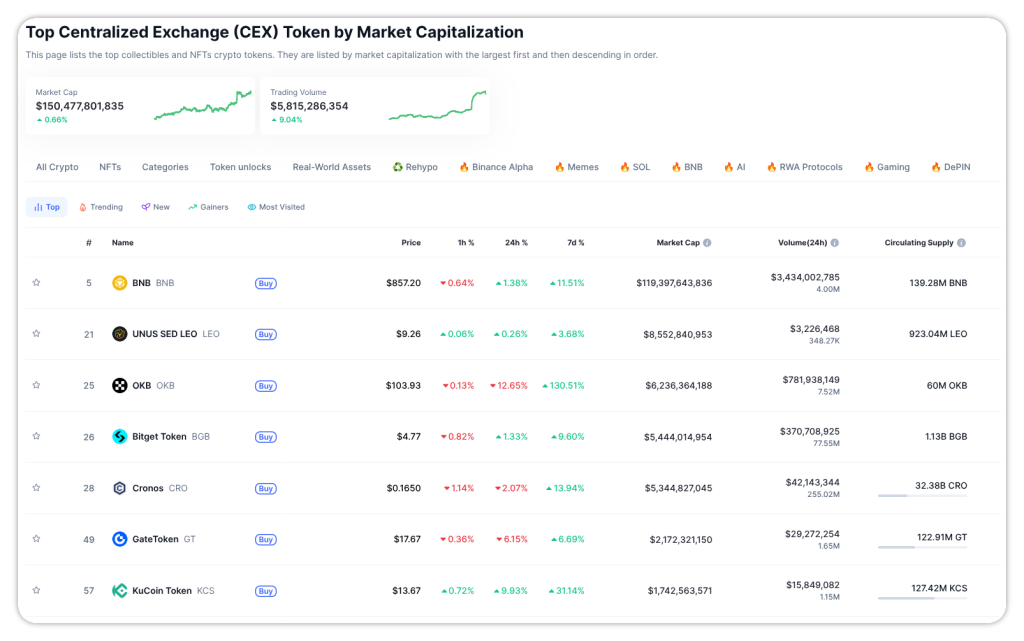Image resolution: width=1024 pixels, height=641 pixels.
Task: Click the Cronos coin logo icon
Action: click(119, 488)
